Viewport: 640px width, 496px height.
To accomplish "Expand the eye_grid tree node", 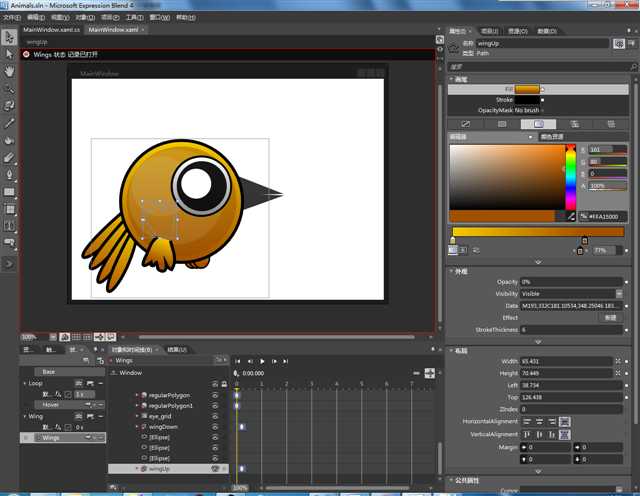I will (137, 416).
